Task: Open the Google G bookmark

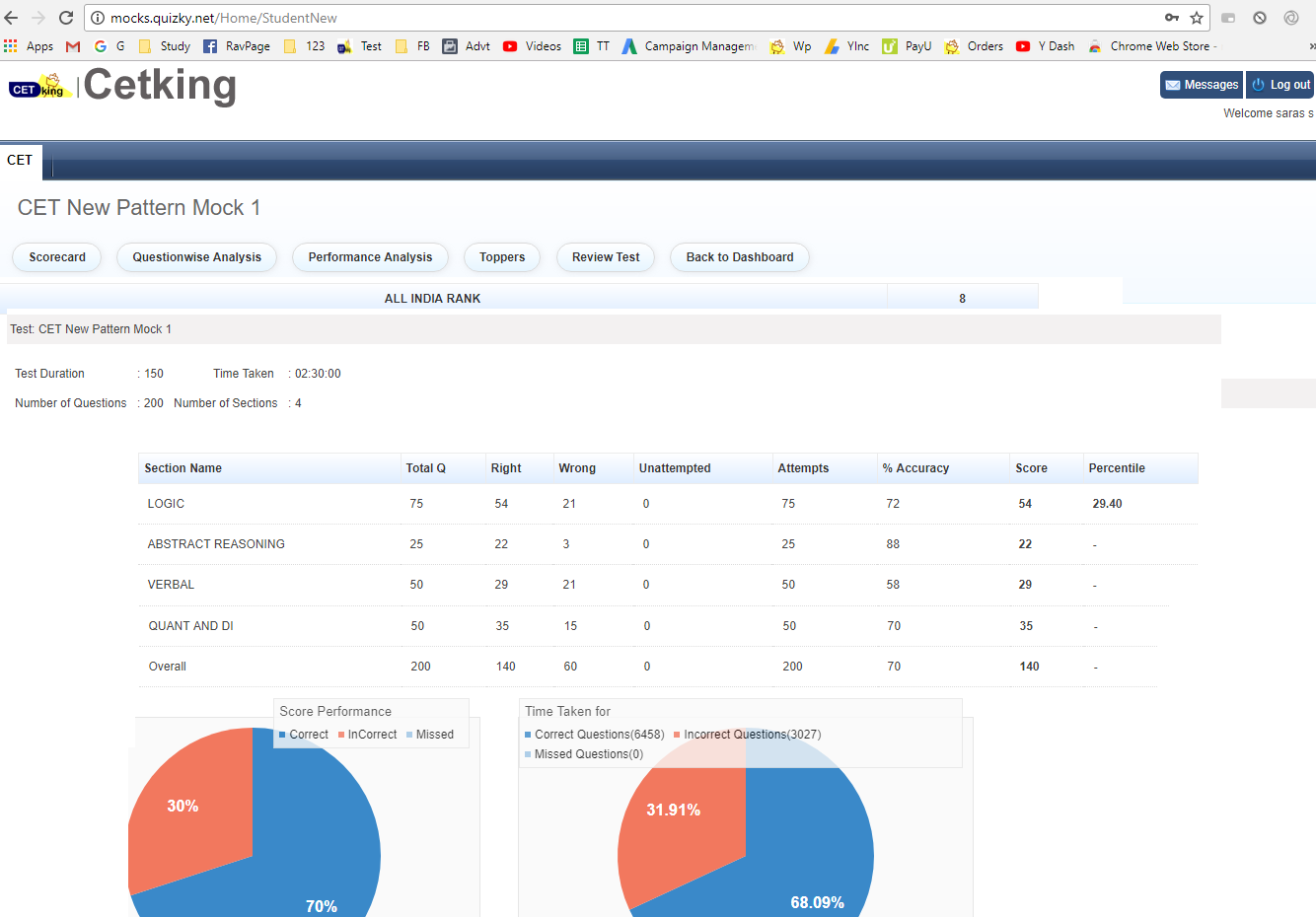Action: click(110, 46)
